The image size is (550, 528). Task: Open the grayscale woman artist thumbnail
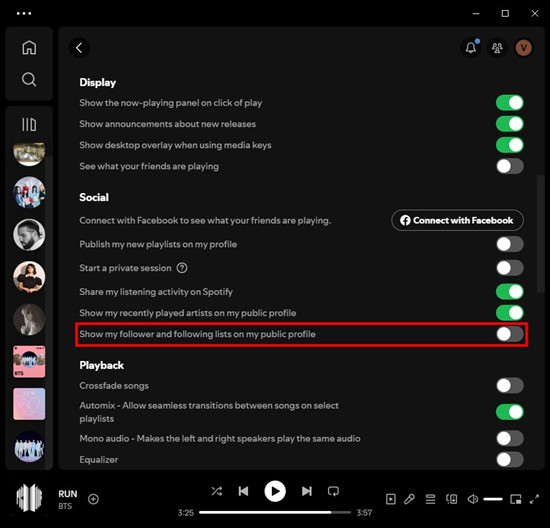coord(29,319)
